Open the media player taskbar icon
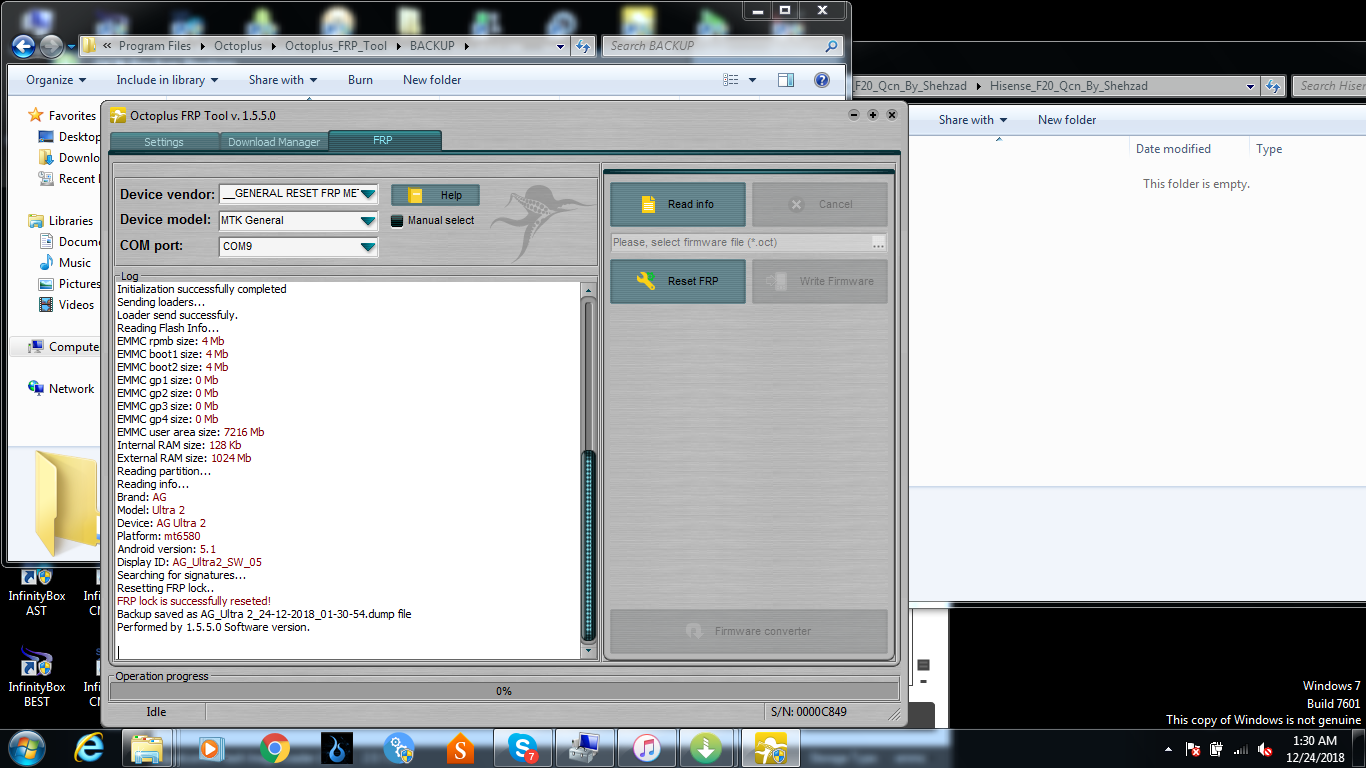The width and height of the screenshot is (1366, 768). (x=211, y=748)
